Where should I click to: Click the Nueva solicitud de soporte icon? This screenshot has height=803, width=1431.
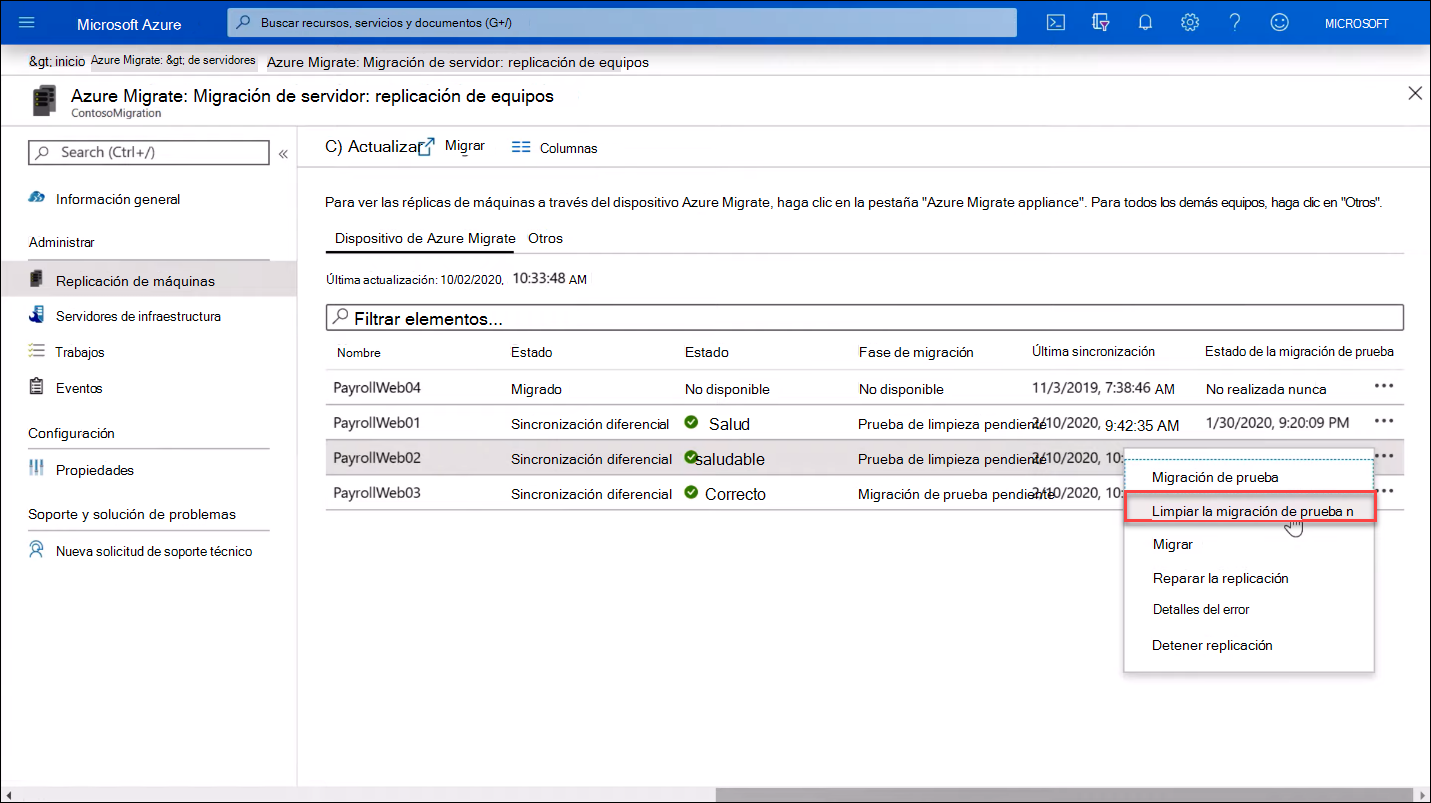click(x=37, y=550)
